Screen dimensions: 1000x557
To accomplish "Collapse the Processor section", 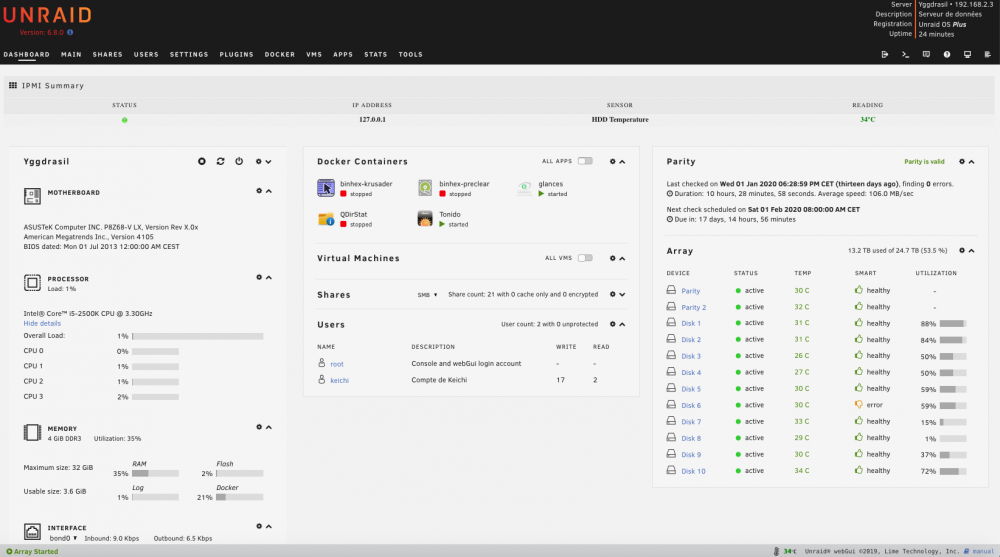I will coord(268,278).
